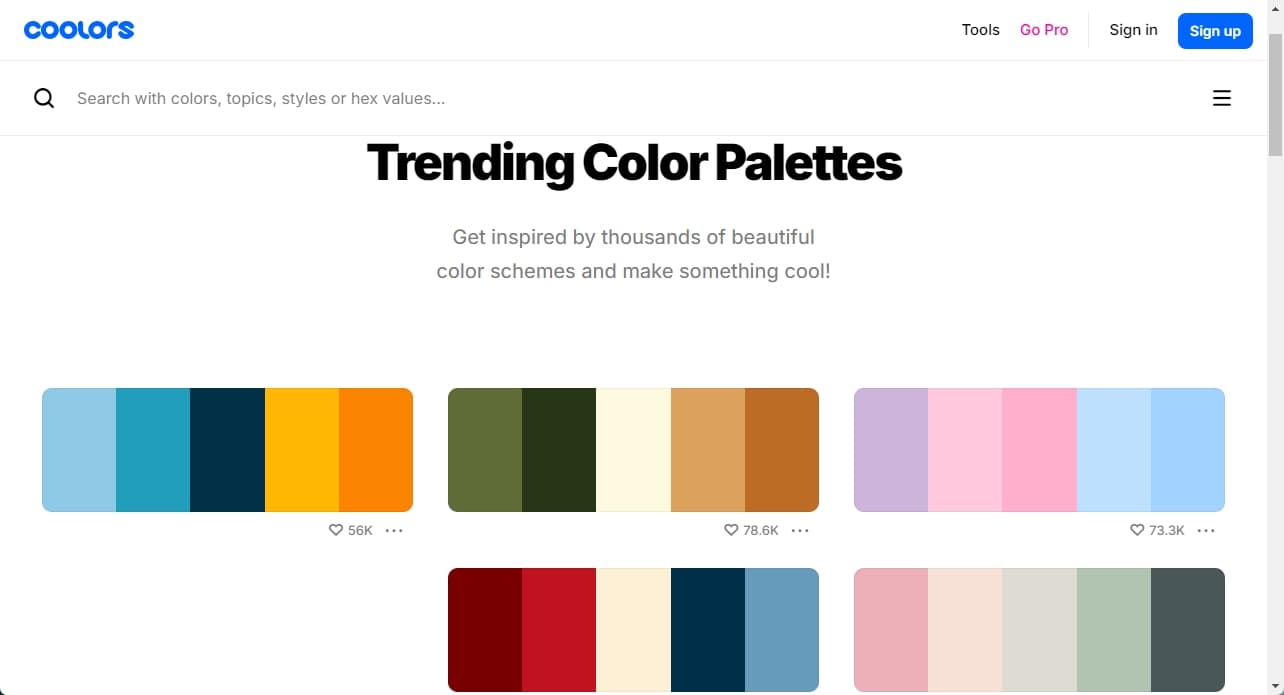Open more options for the 56K palette
This screenshot has height=695, width=1284.
[394, 530]
